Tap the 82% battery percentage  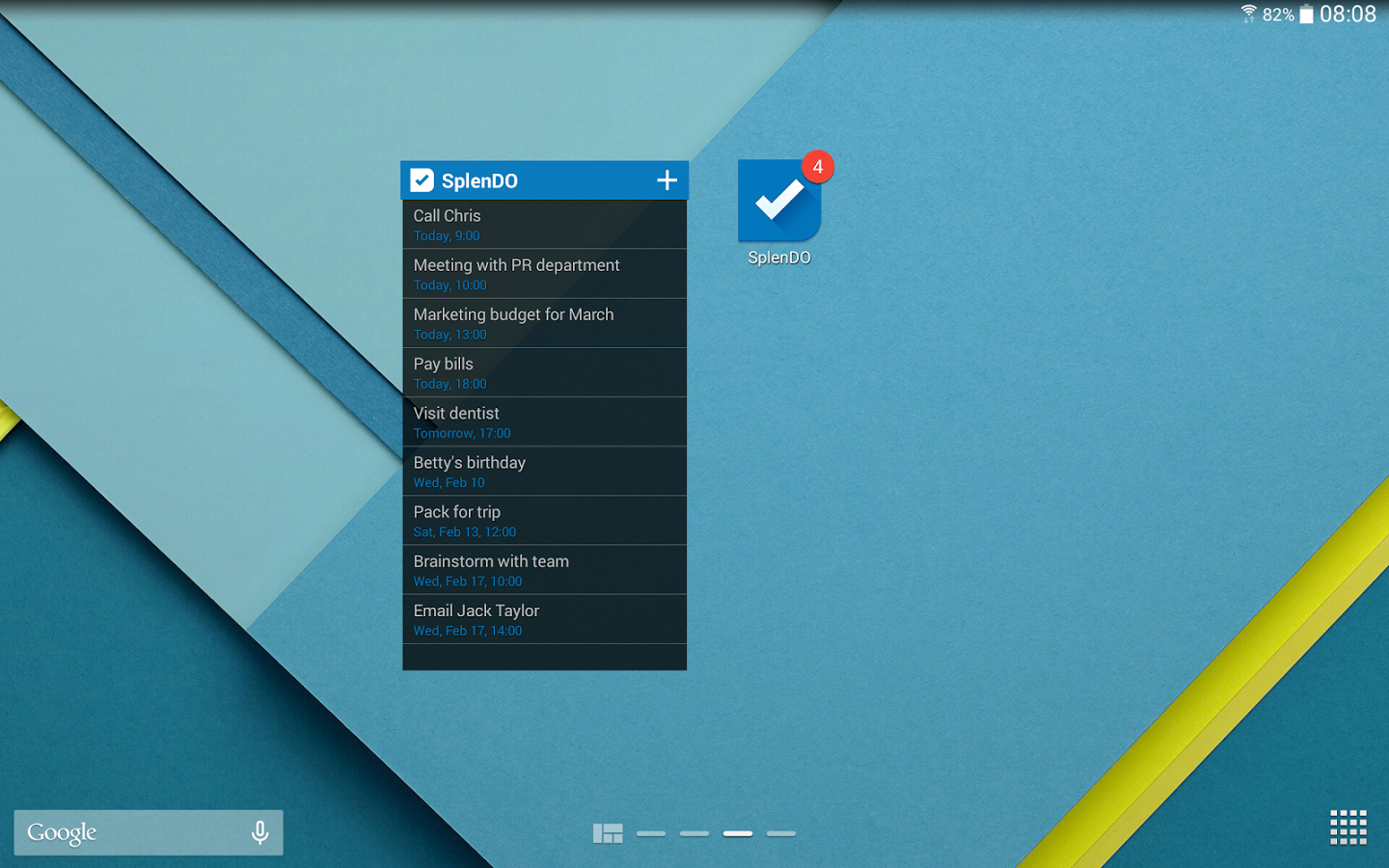(1278, 14)
